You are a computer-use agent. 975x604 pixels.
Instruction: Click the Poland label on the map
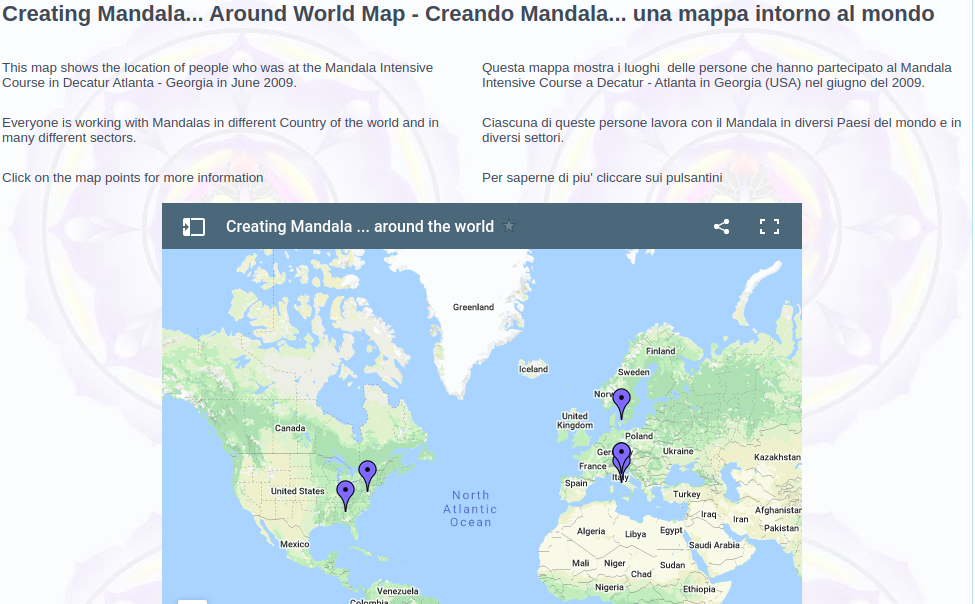tap(639, 436)
